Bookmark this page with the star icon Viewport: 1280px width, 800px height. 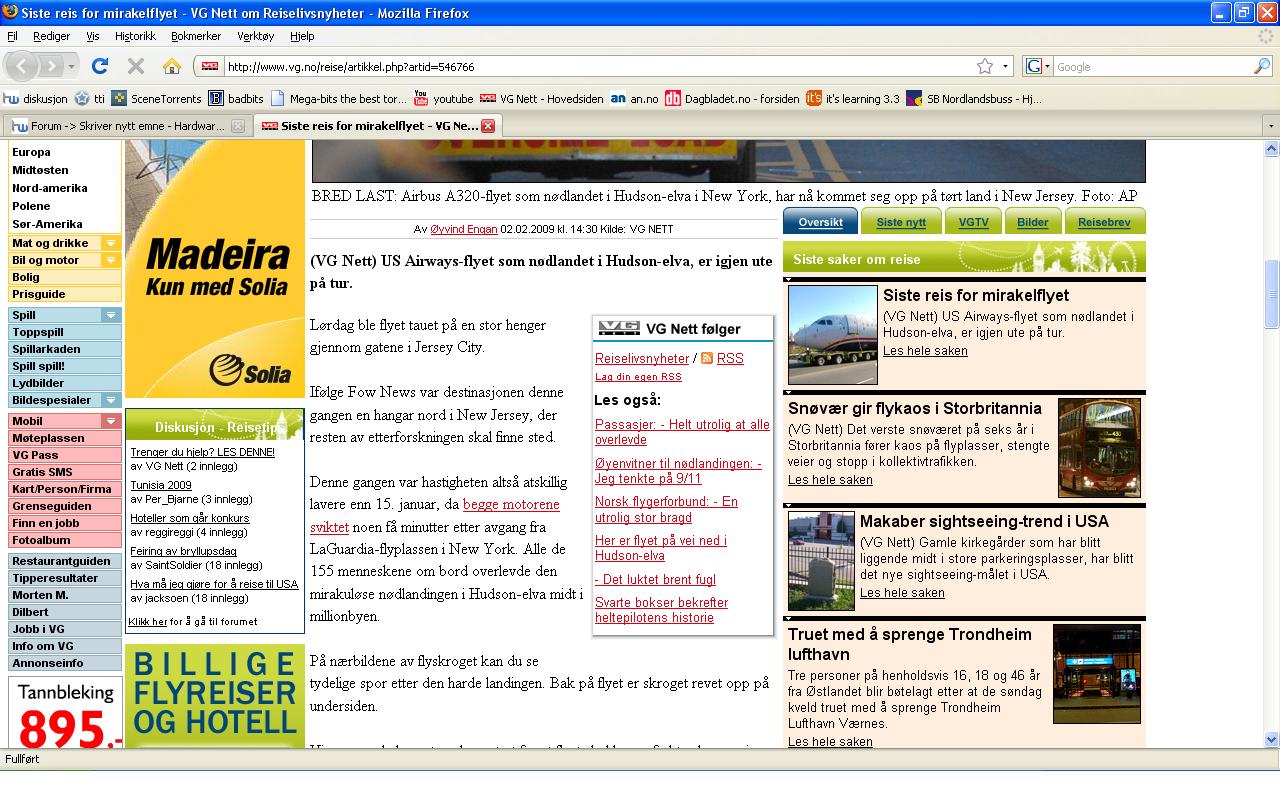pyautogui.click(x=985, y=67)
